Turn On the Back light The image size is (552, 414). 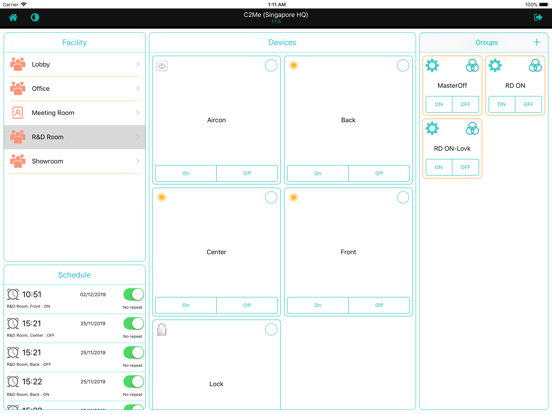tap(318, 173)
